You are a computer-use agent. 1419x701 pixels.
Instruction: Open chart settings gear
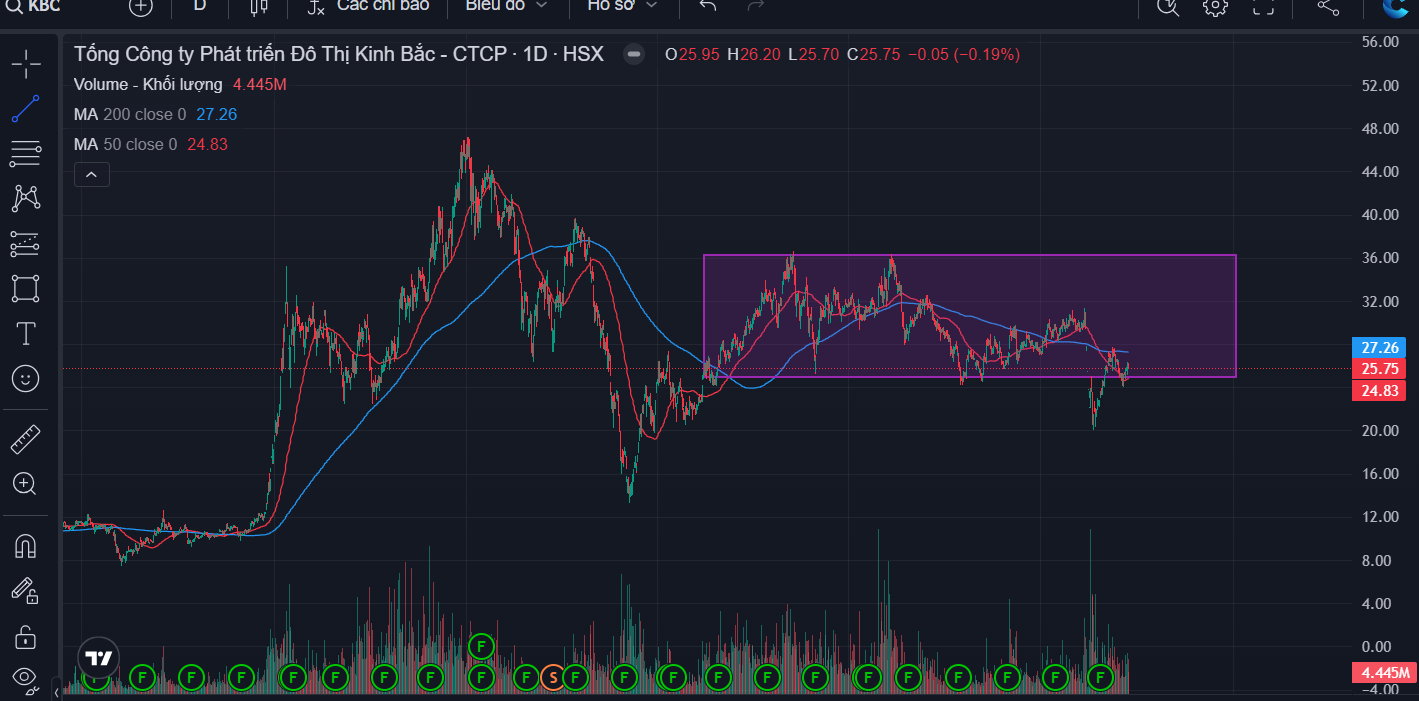[1215, 6]
